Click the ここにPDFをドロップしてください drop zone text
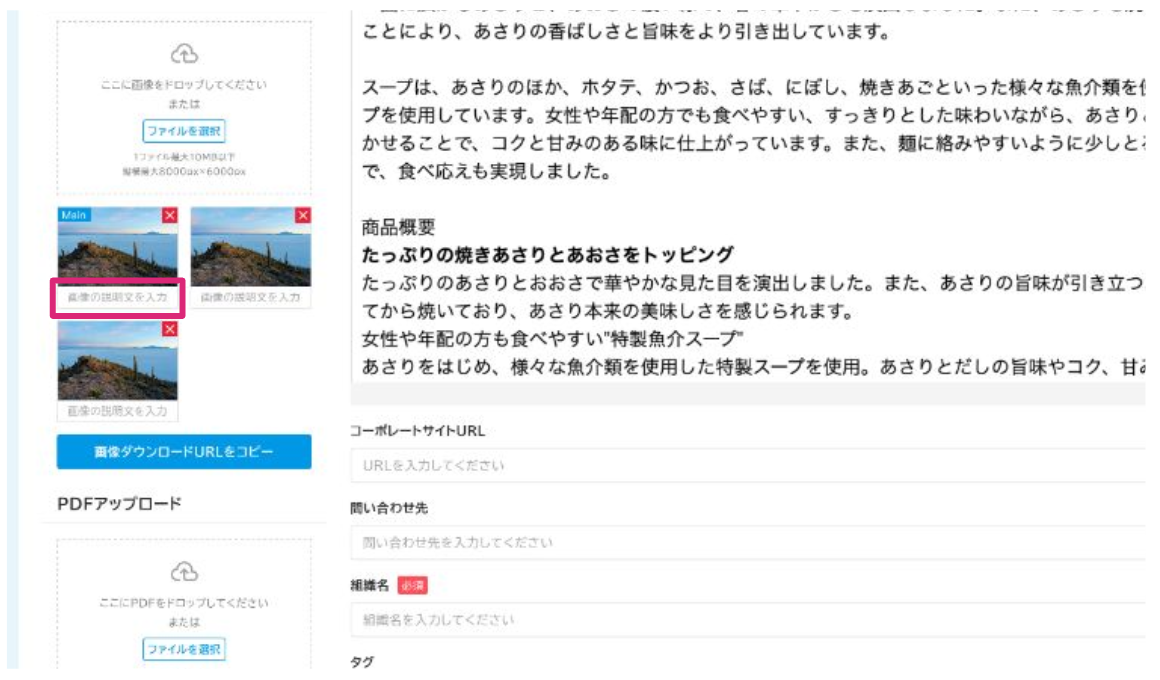 (x=184, y=603)
